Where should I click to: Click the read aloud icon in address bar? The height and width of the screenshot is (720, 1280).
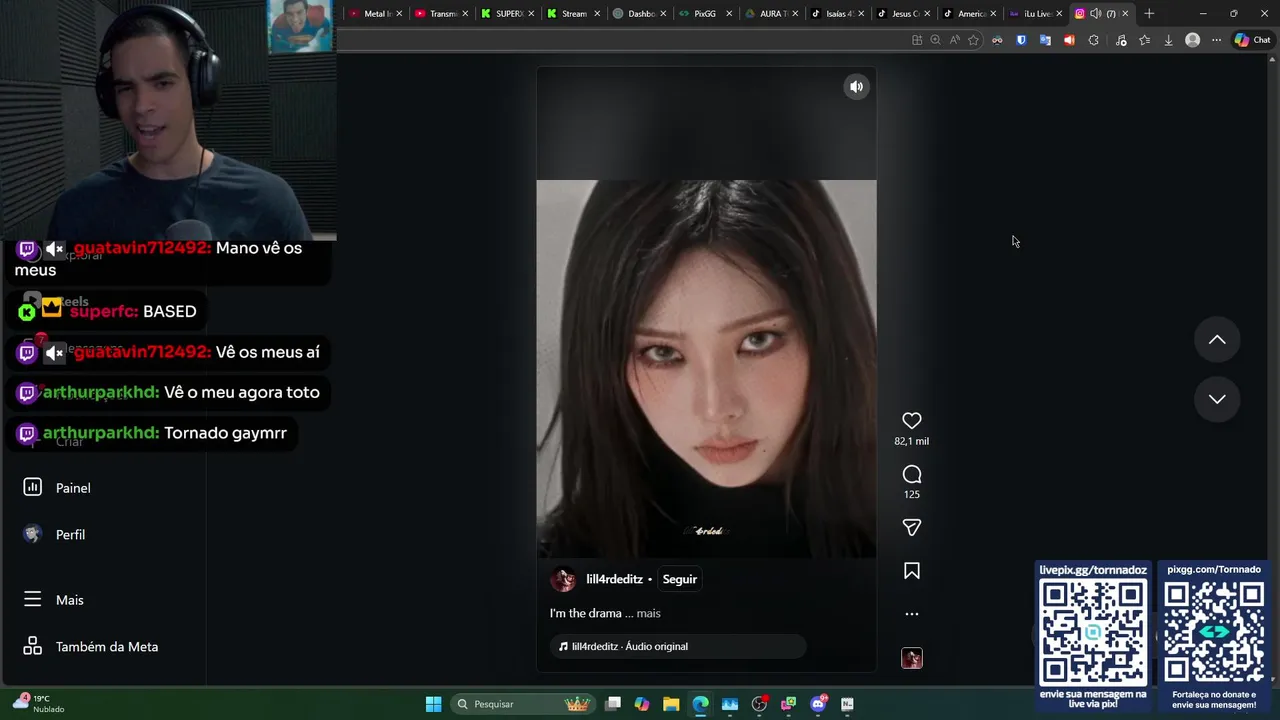[x=954, y=40]
